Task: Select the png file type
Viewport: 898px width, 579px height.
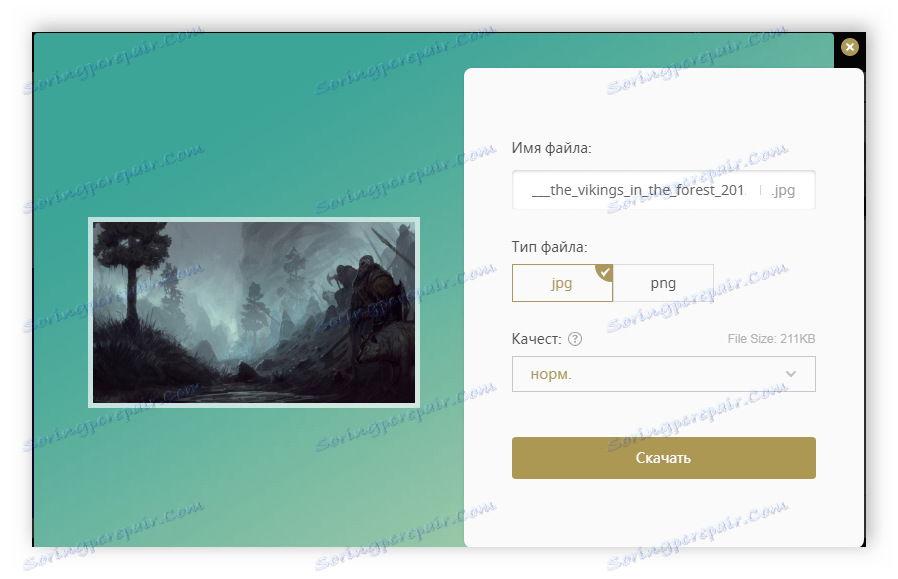Action: tap(663, 283)
